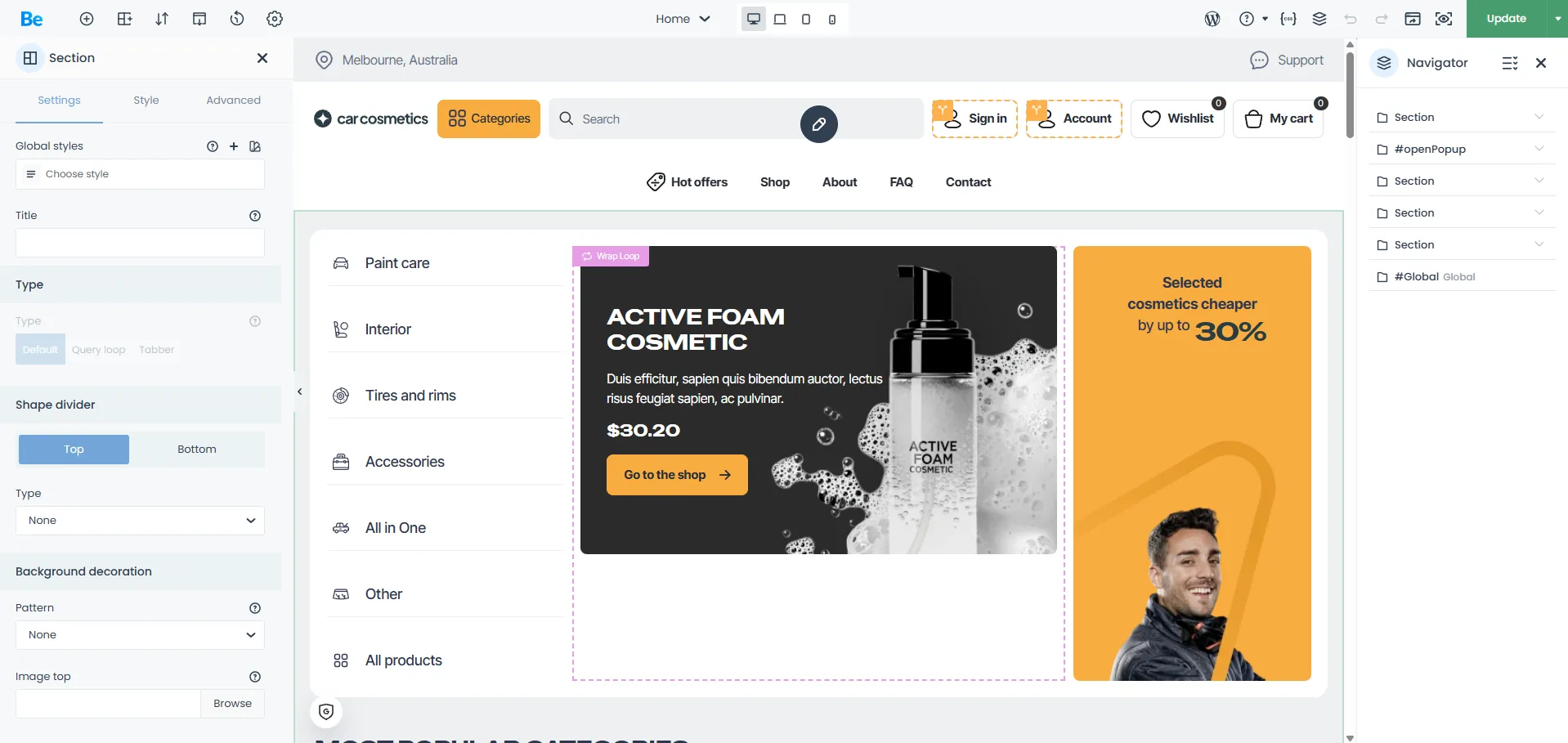Click the navigator expand-all list icon
This screenshot has width=1568, height=743.
point(1510,63)
